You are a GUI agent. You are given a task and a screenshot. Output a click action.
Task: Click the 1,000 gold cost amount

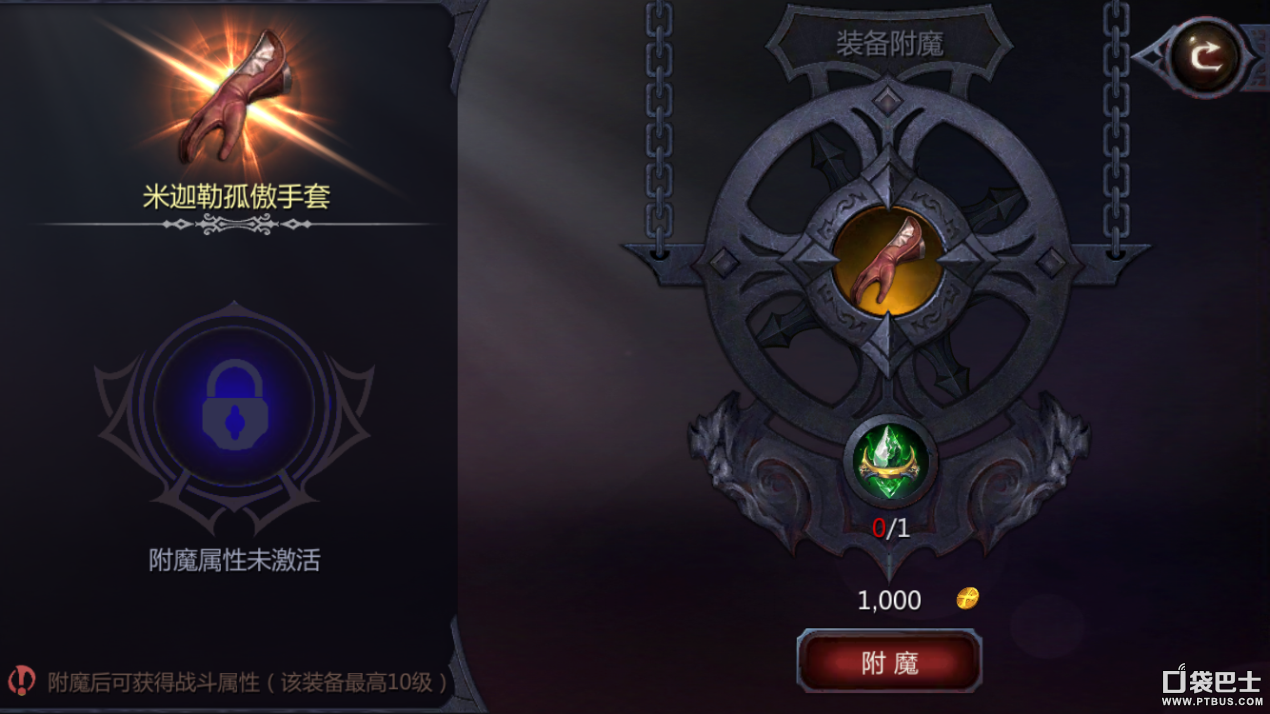pyautogui.click(x=889, y=600)
